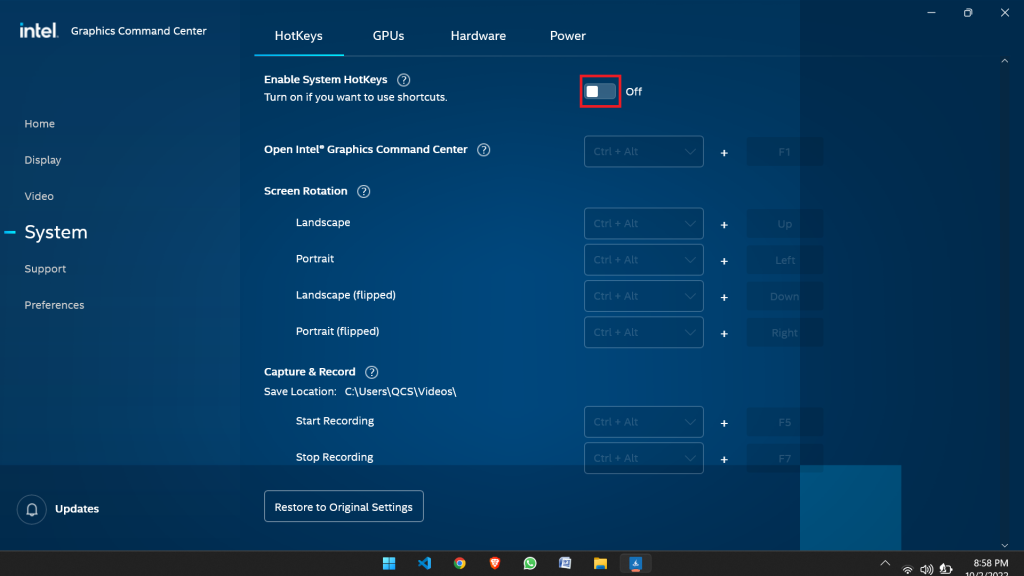1024x576 pixels.
Task: Click the Down key field
Action: [784, 296]
